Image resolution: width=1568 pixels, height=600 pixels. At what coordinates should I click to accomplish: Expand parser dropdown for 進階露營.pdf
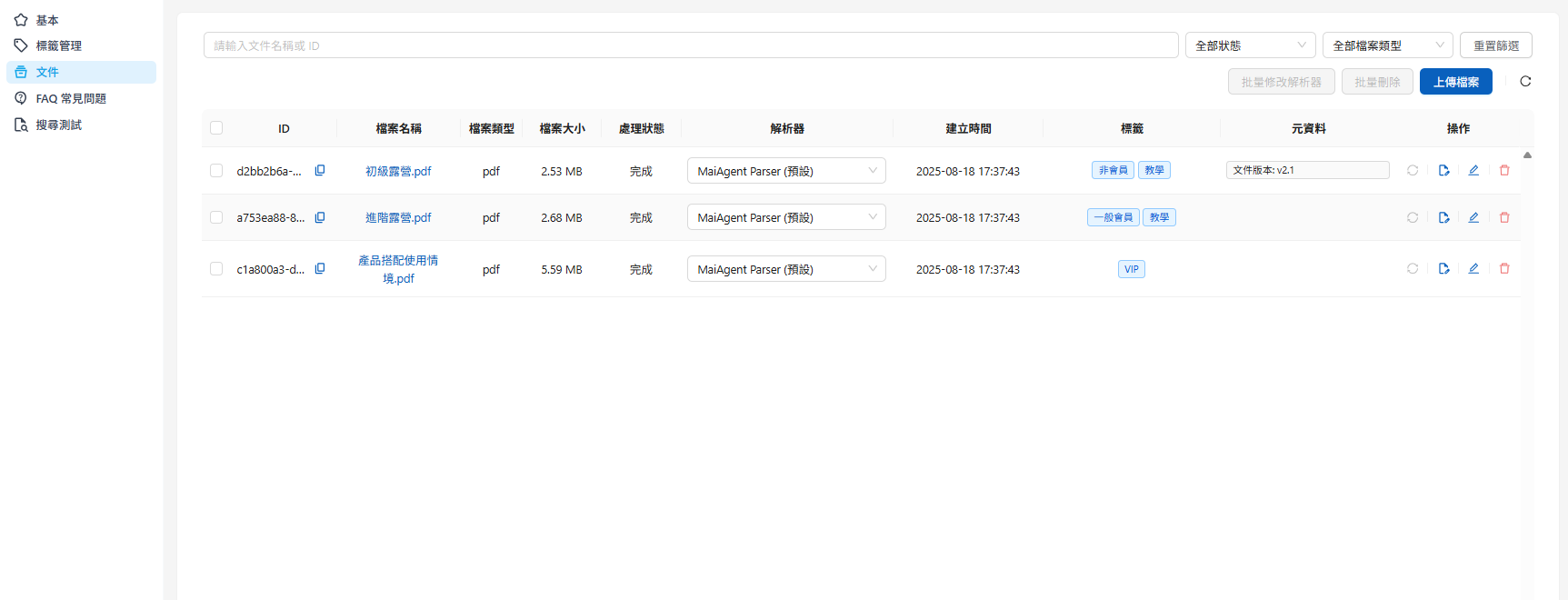[x=785, y=217]
